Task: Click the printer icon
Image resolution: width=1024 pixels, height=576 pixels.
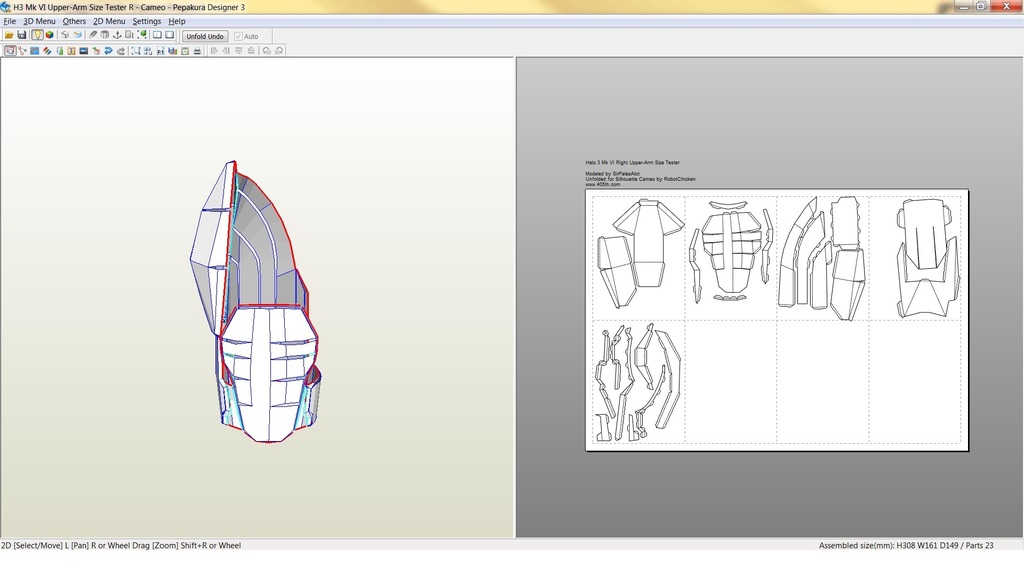Action: click(197, 51)
